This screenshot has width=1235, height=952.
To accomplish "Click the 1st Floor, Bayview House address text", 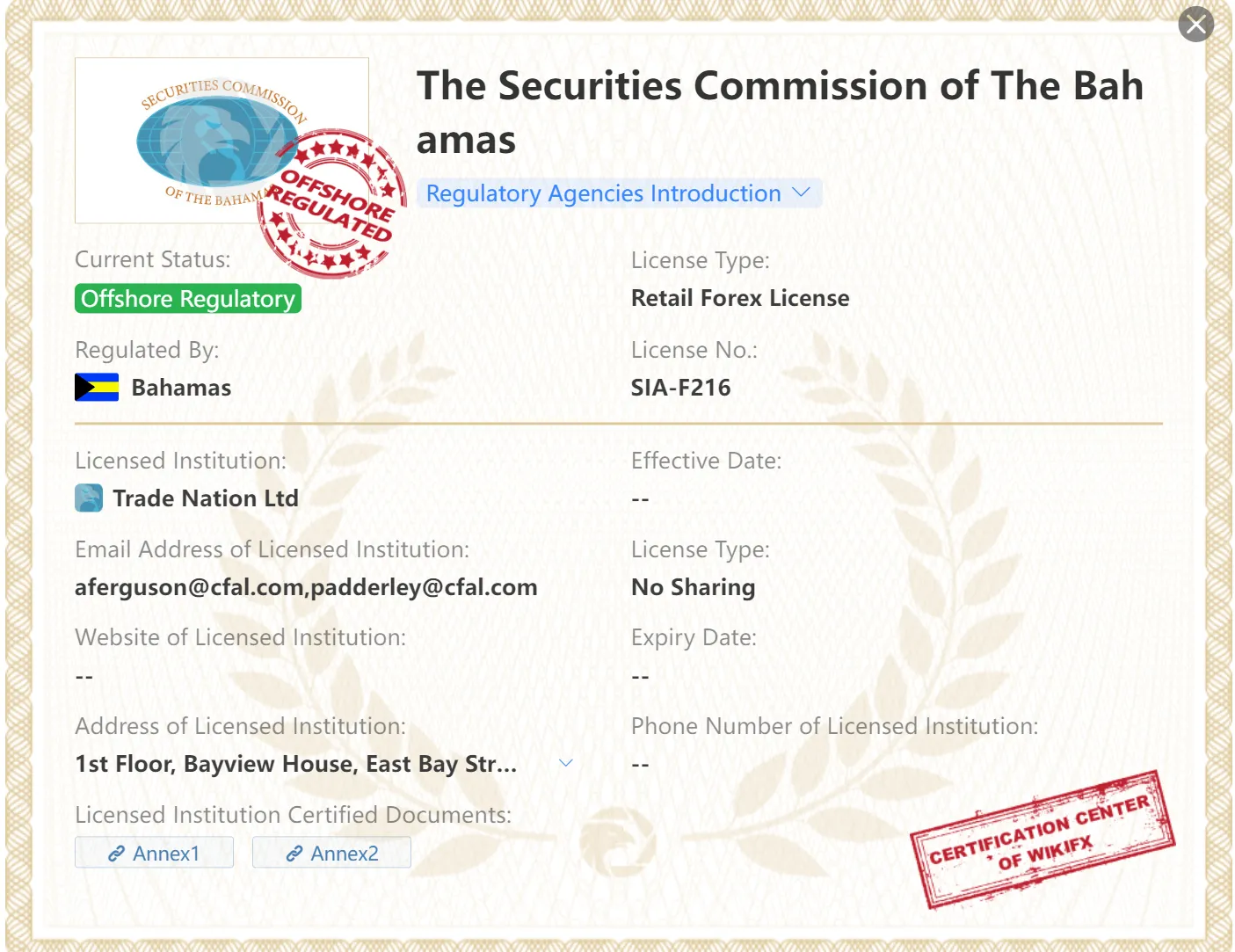I will coord(295,764).
